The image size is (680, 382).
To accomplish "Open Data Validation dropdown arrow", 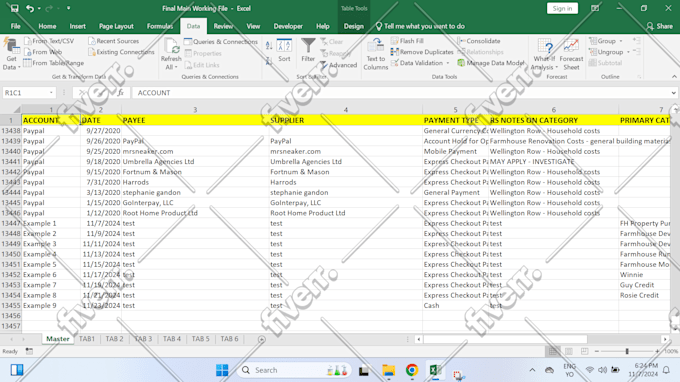I will point(448,63).
